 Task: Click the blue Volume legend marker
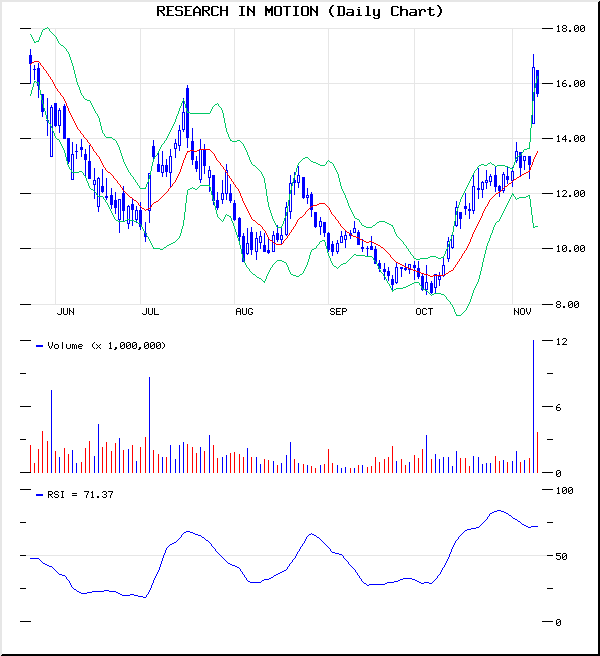[x=39, y=345]
